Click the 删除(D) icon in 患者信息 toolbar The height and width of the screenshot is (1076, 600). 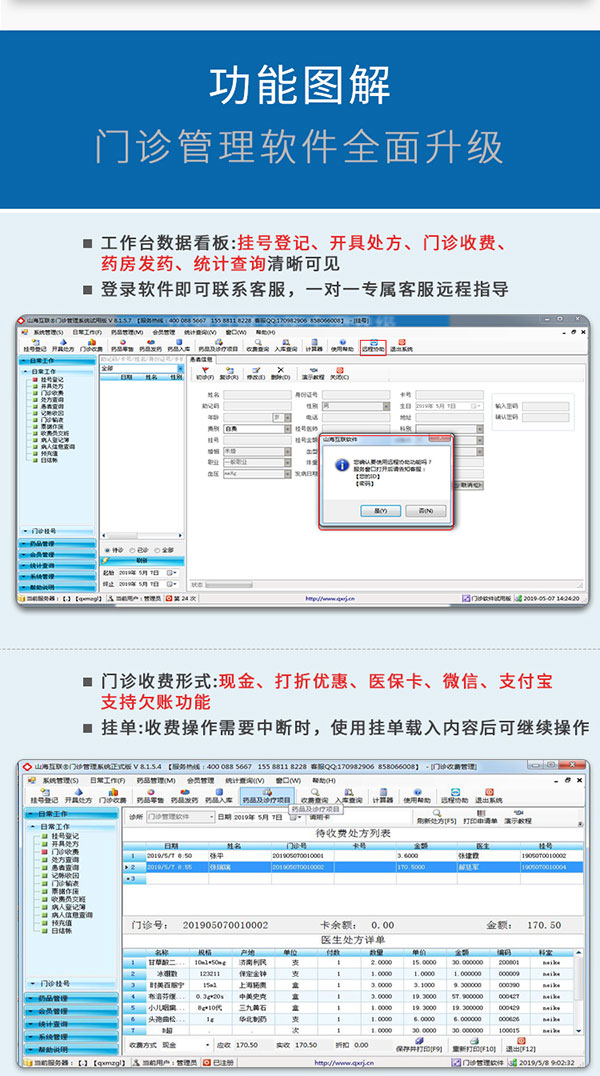pyautogui.click(x=280, y=373)
